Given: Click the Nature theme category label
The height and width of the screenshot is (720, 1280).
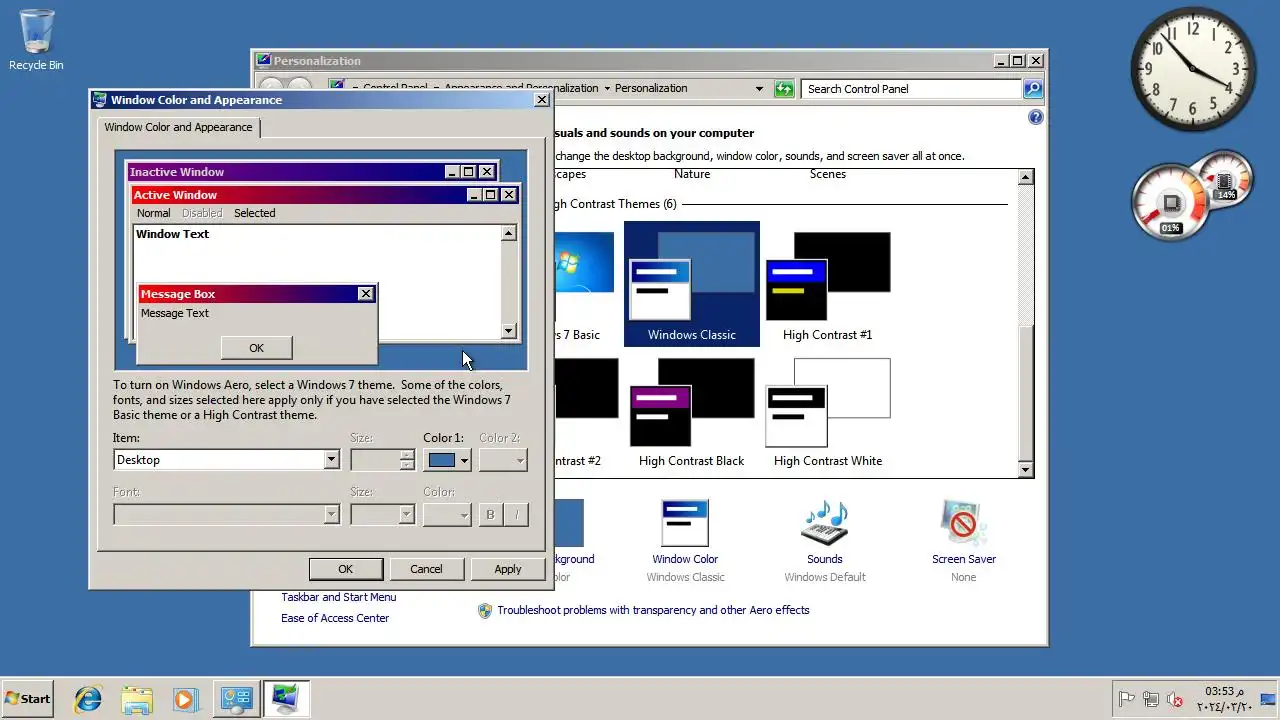Looking at the screenshot, I should [x=692, y=174].
